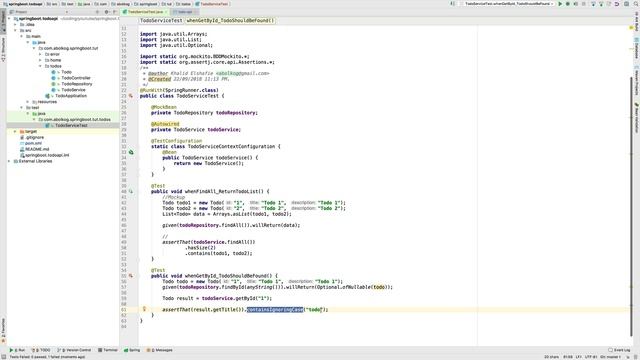The image size is (640, 360).
Task: Click the Run with Coverage icon
Action: point(576,4)
